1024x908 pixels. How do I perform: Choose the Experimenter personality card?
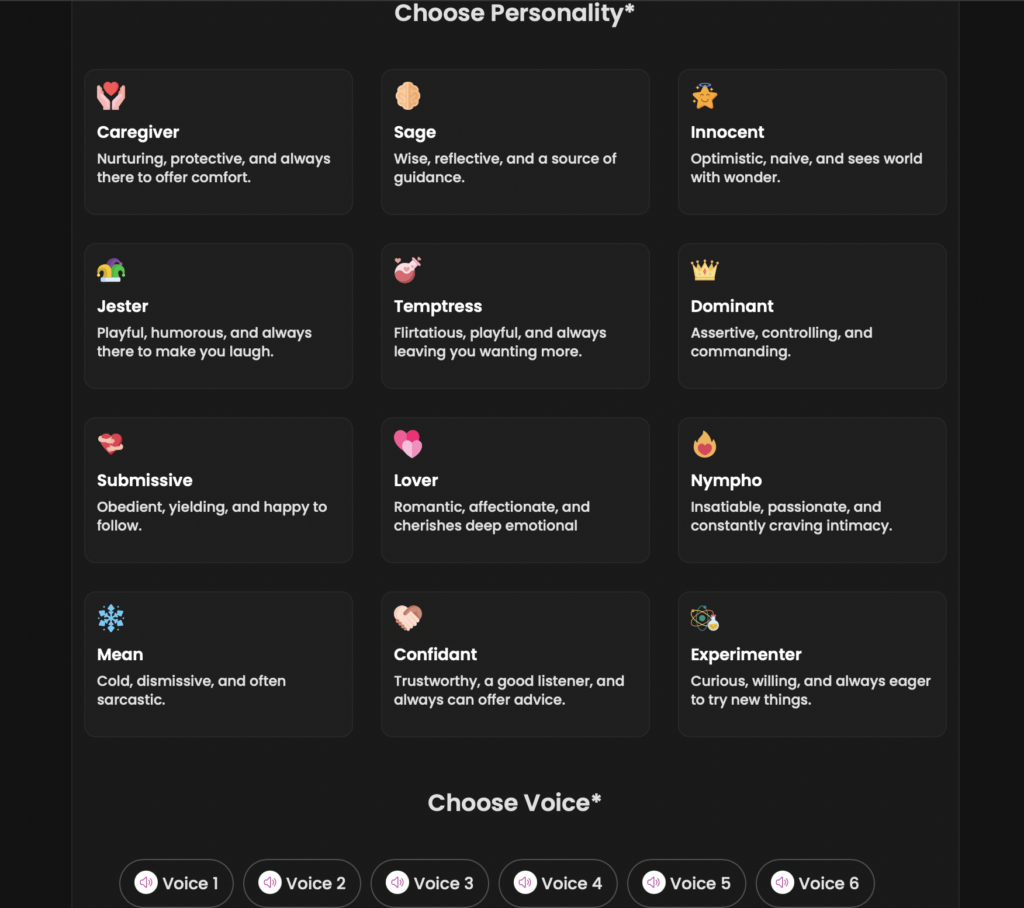point(812,664)
